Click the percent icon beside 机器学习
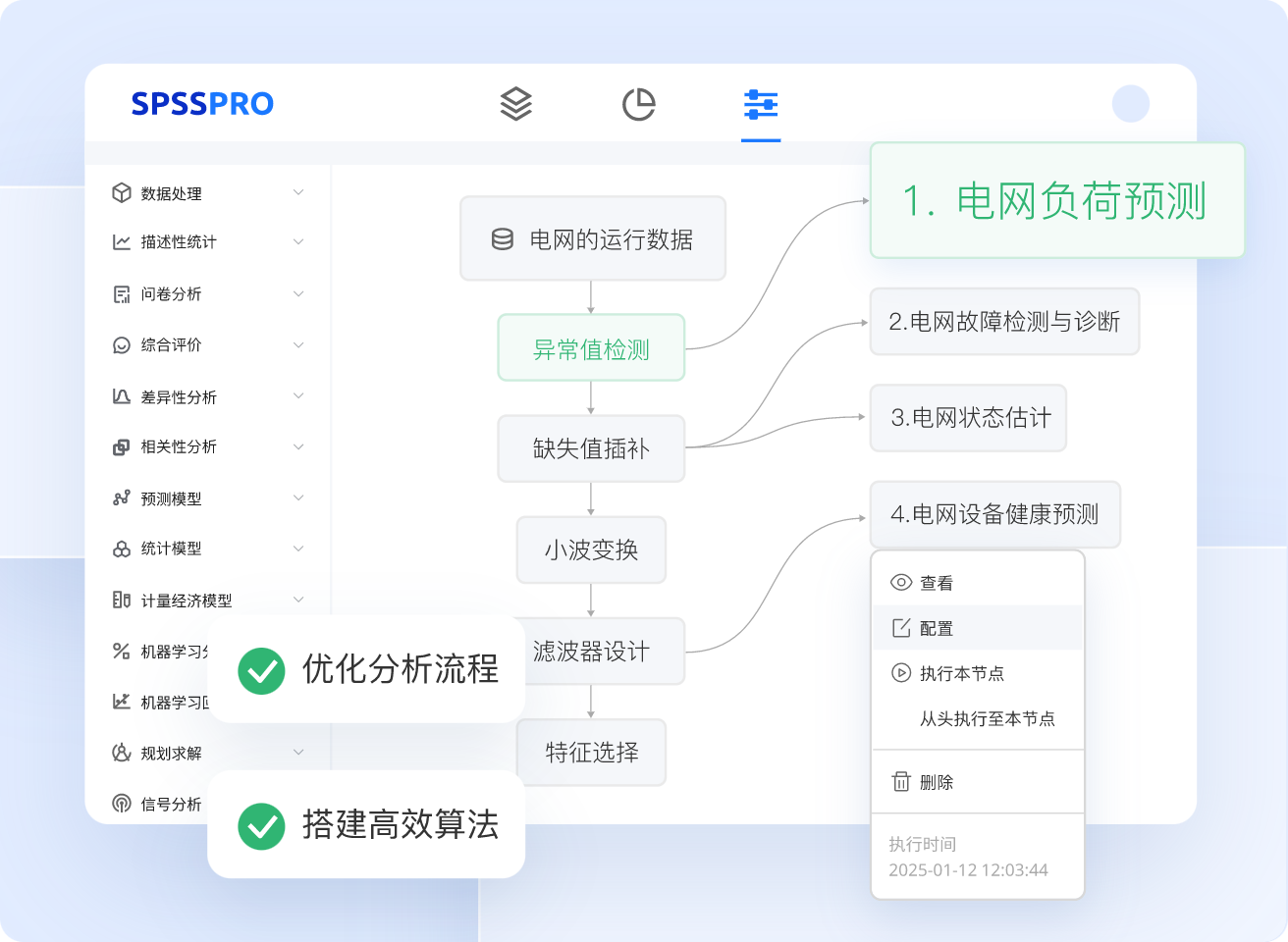 pyautogui.click(x=122, y=651)
